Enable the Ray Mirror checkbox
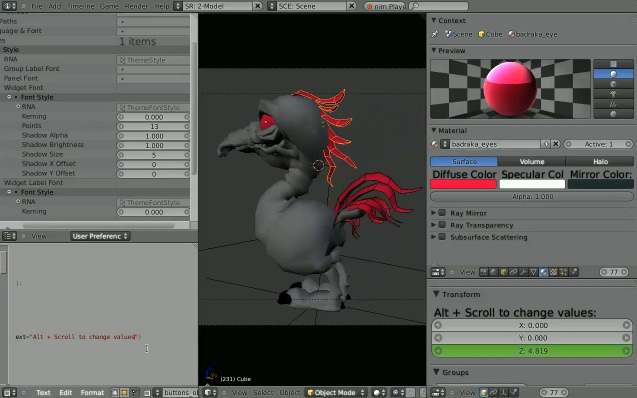The width and height of the screenshot is (637, 398). point(442,213)
